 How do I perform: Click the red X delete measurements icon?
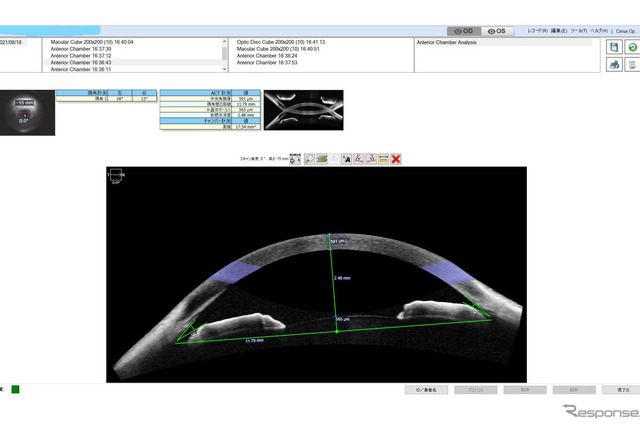[x=396, y=159]
